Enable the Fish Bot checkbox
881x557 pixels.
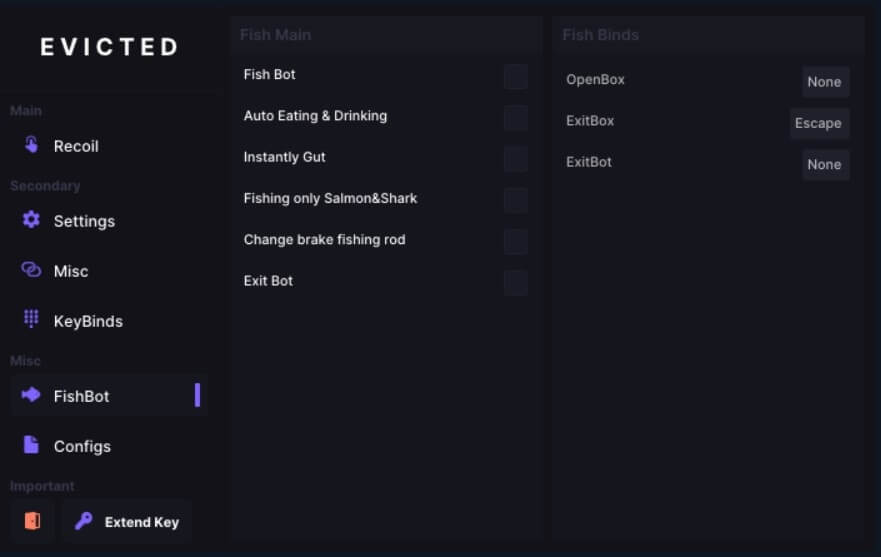point(515,76)
